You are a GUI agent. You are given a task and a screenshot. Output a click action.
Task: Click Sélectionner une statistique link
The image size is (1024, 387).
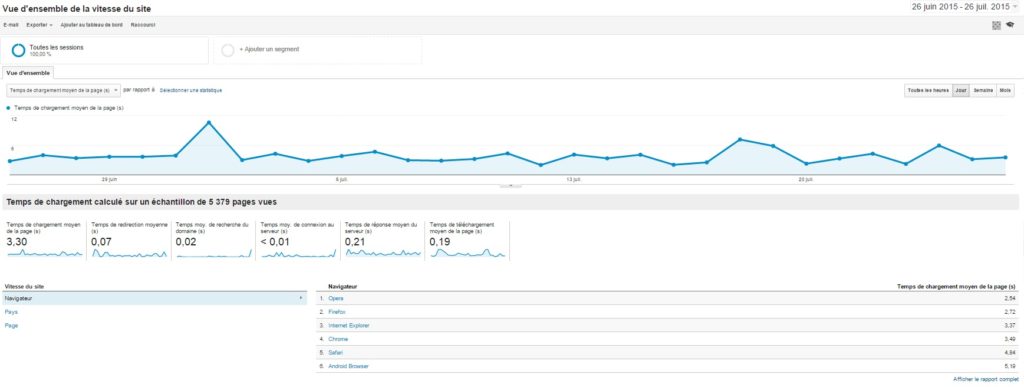pos(191,90)
